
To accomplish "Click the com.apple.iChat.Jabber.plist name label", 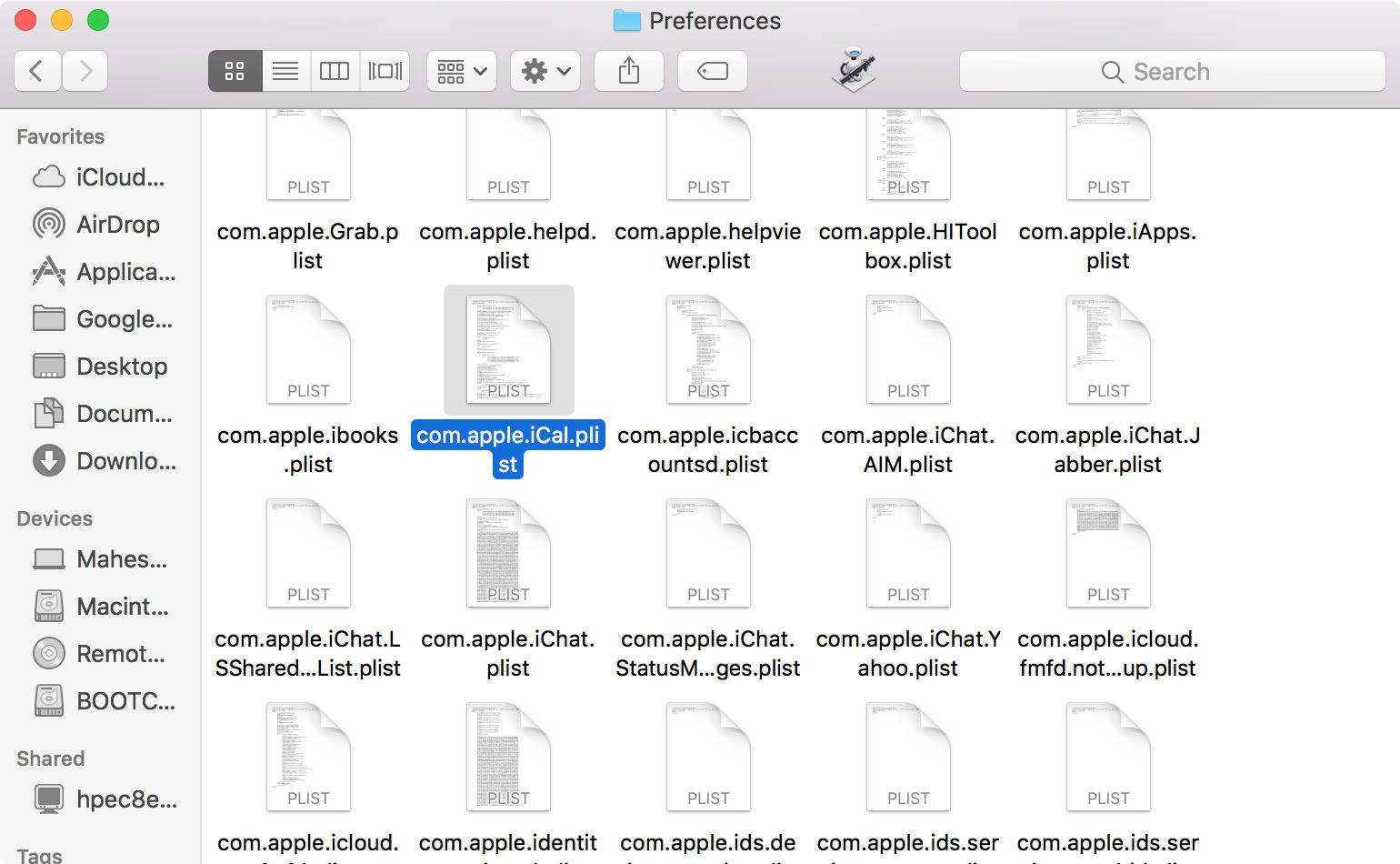I will (x=1108, y=449).
